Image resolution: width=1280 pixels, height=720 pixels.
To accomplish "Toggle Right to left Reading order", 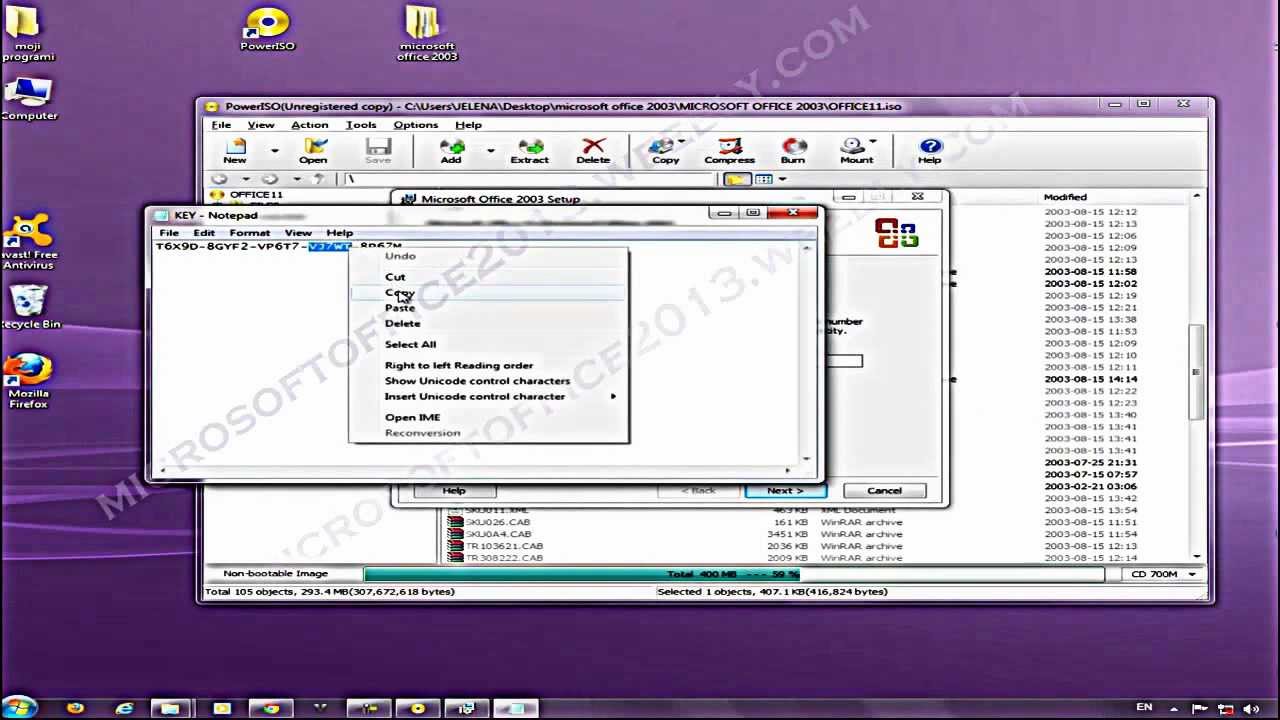I will (x=489, y=365).
